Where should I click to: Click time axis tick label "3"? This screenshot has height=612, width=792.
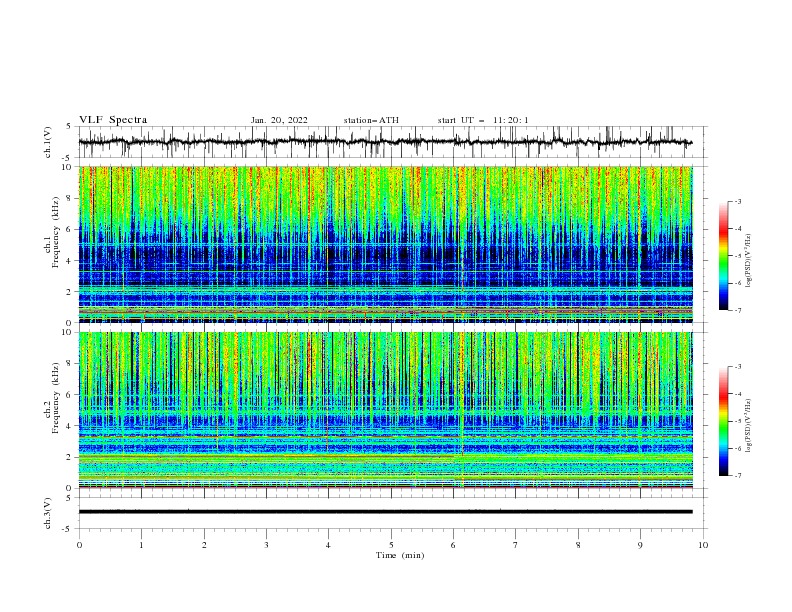(x=266, y=545)
